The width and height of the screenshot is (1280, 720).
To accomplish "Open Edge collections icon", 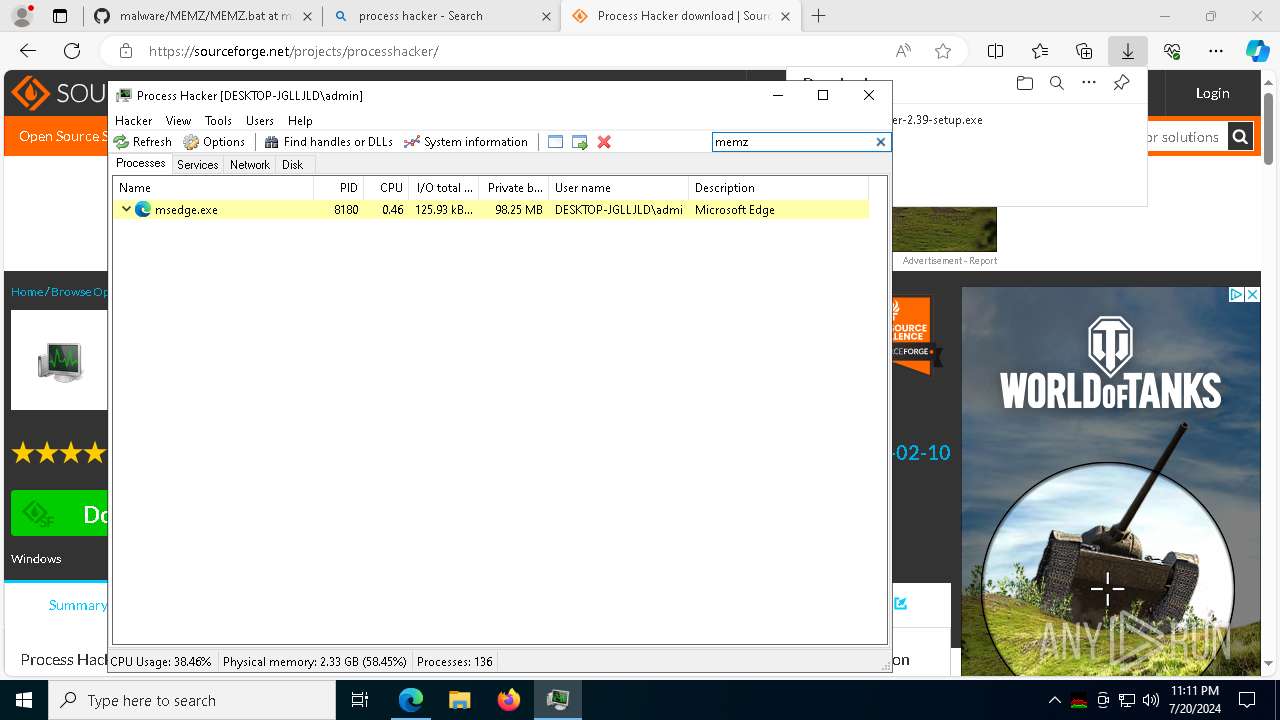I will coord(1084,51).
